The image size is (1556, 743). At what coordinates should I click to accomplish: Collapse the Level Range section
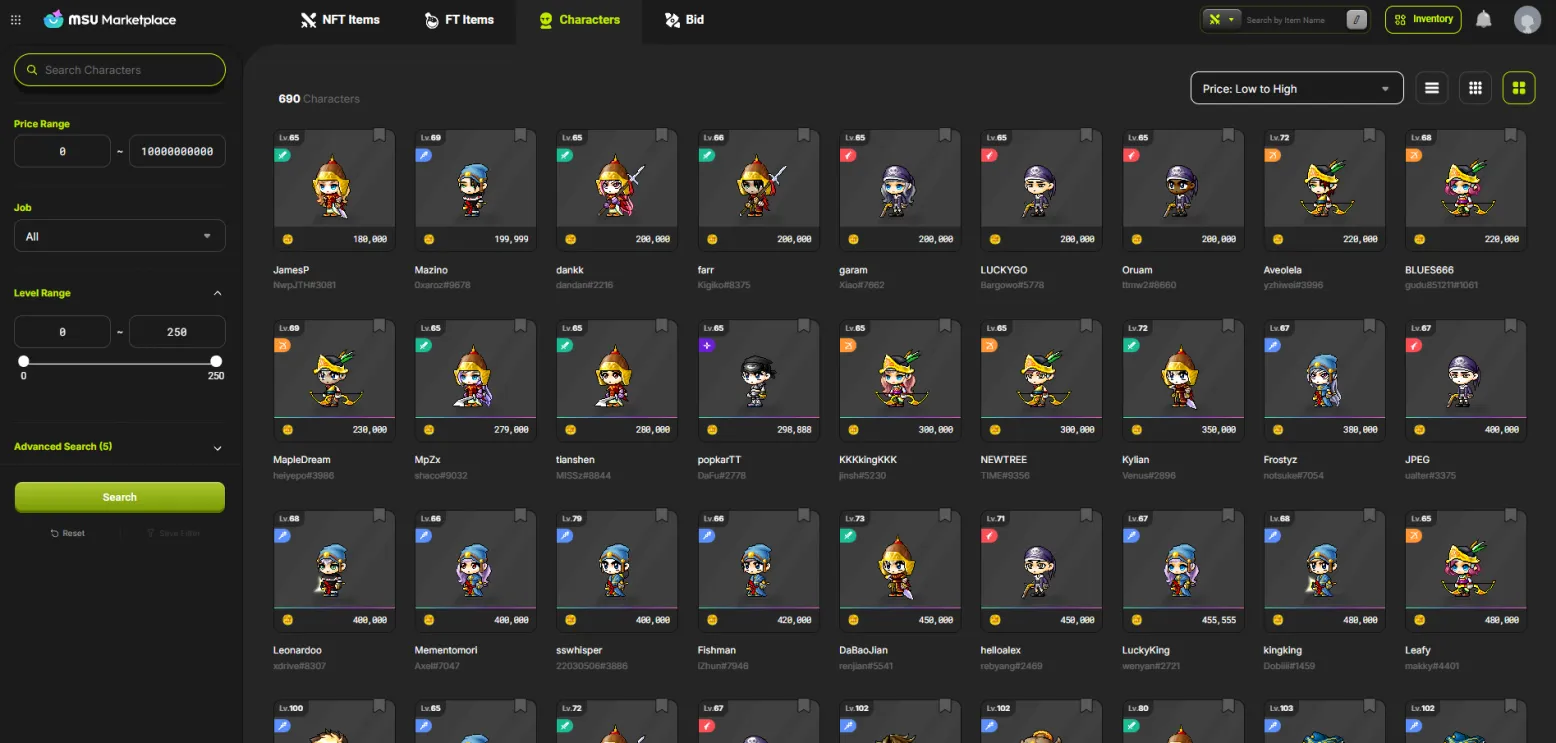pyautogui.click(x=217, y=293)
